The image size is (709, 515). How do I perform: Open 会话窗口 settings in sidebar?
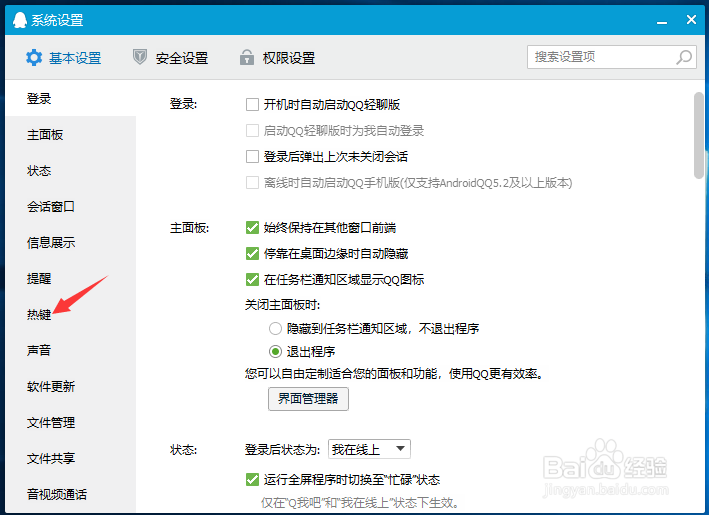[x=71, y=207]
